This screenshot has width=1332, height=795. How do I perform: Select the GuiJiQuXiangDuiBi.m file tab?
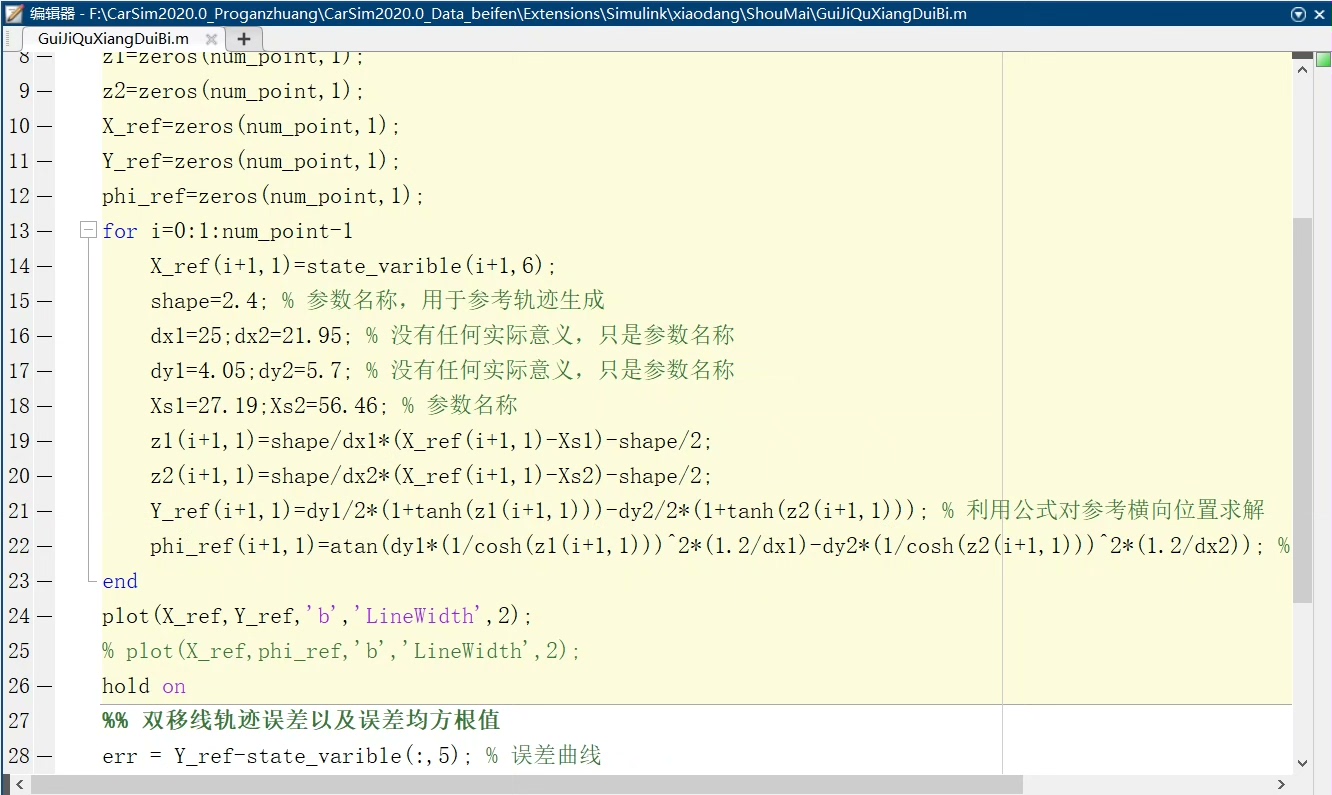tap(113, 39)
